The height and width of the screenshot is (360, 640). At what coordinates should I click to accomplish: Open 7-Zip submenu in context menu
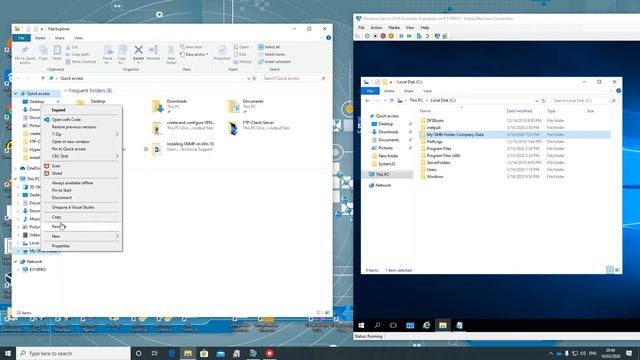[81, 134]
